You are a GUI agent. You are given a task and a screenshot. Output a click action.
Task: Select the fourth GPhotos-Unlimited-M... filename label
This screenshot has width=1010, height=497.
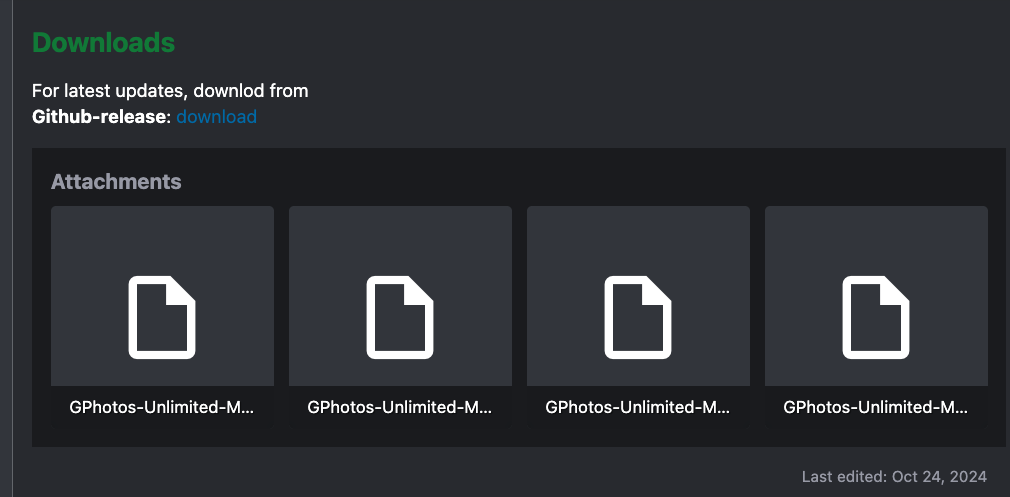pyautogui.click(x=876, y=407)
